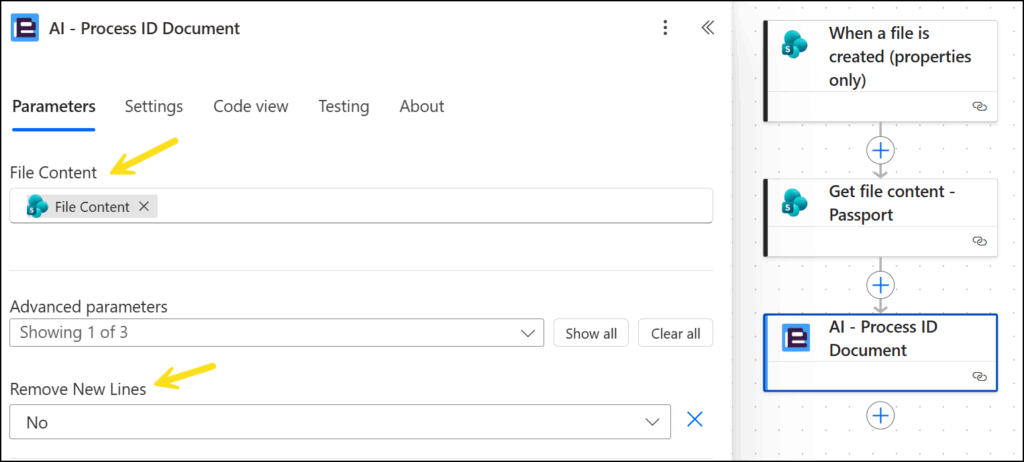Open the Testing tab
Image resolution: width=1024 pixels, height=462 pixels.
[343, 106]
